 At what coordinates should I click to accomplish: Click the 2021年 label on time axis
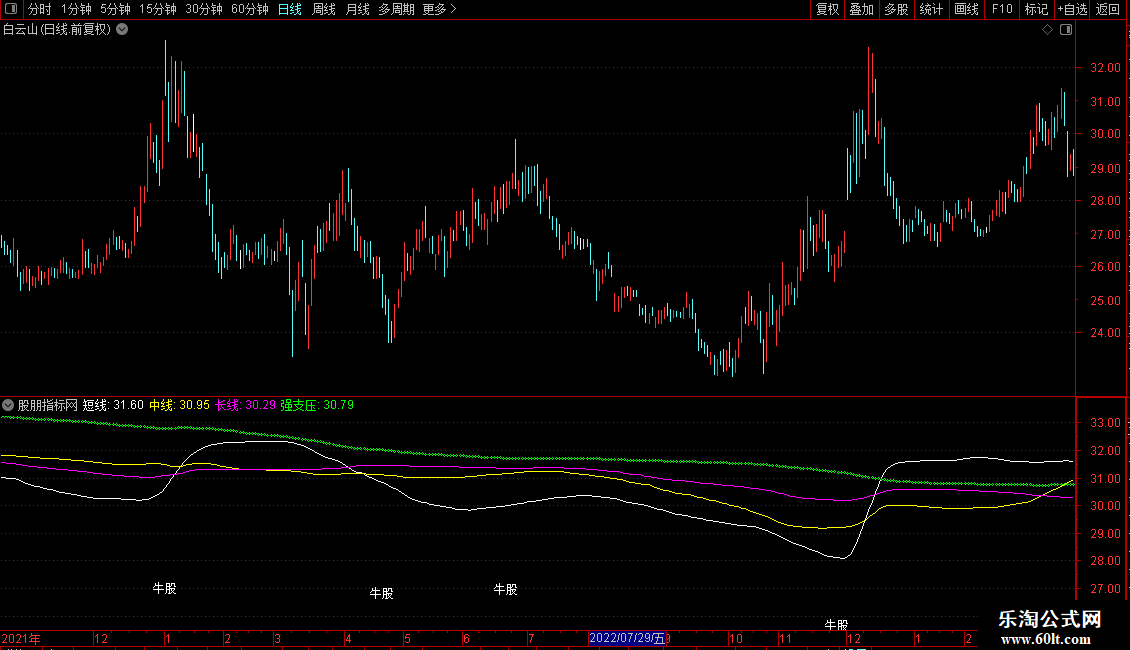pyautogui.click(x=21, y=638)
